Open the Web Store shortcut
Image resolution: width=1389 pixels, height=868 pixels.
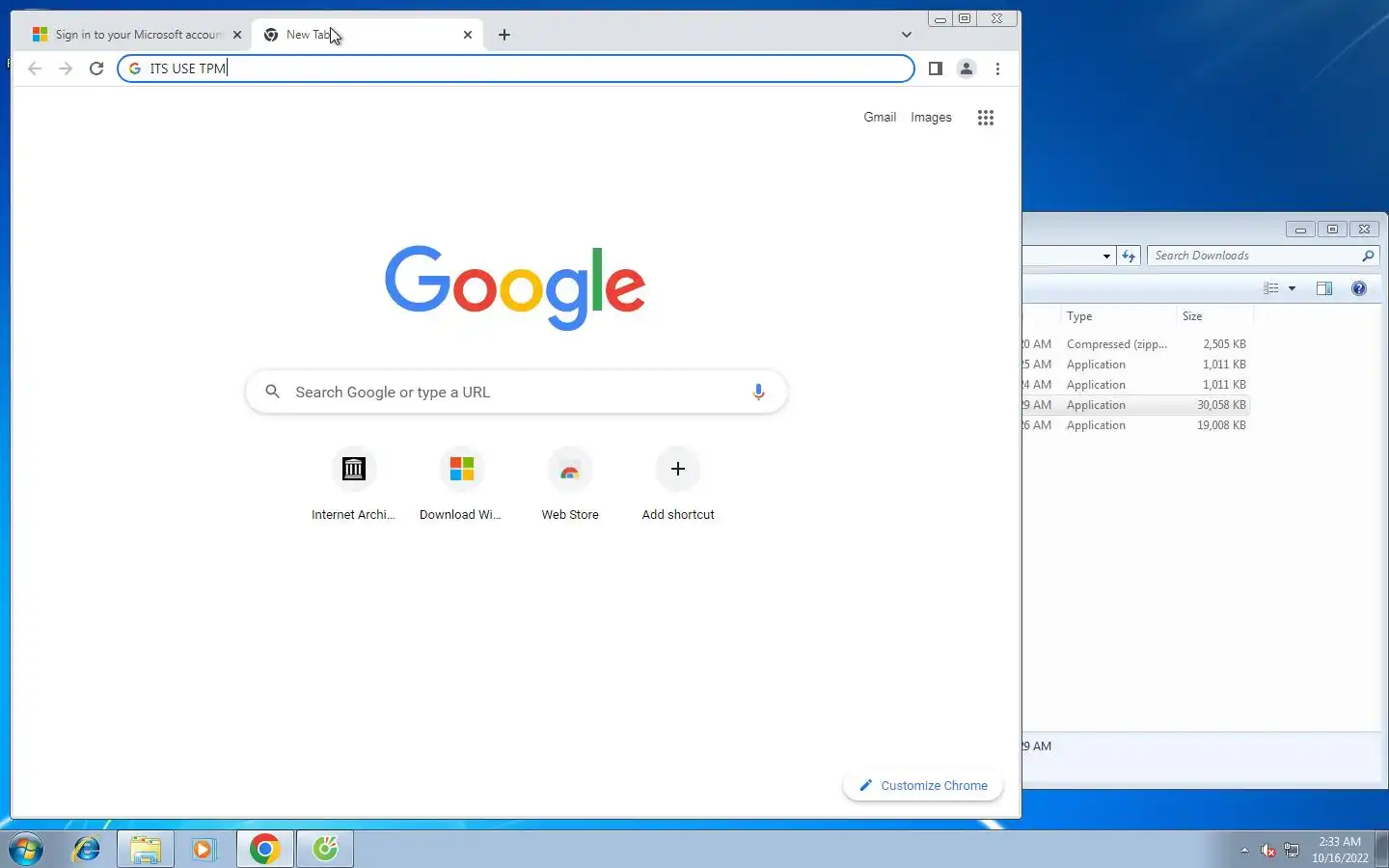click(570, 486)
